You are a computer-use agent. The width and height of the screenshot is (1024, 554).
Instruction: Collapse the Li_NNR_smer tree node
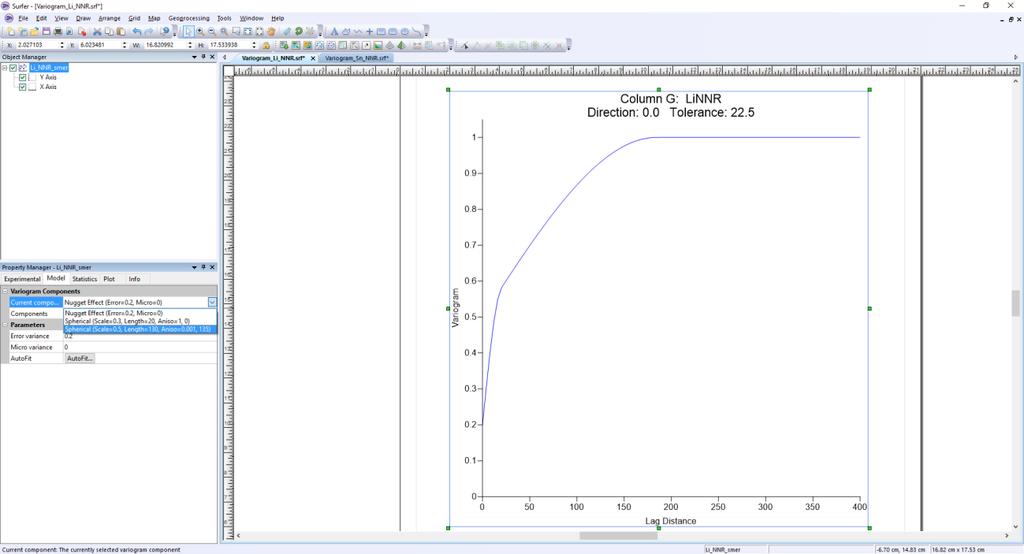pyautogui.click(x=5, y=68)
